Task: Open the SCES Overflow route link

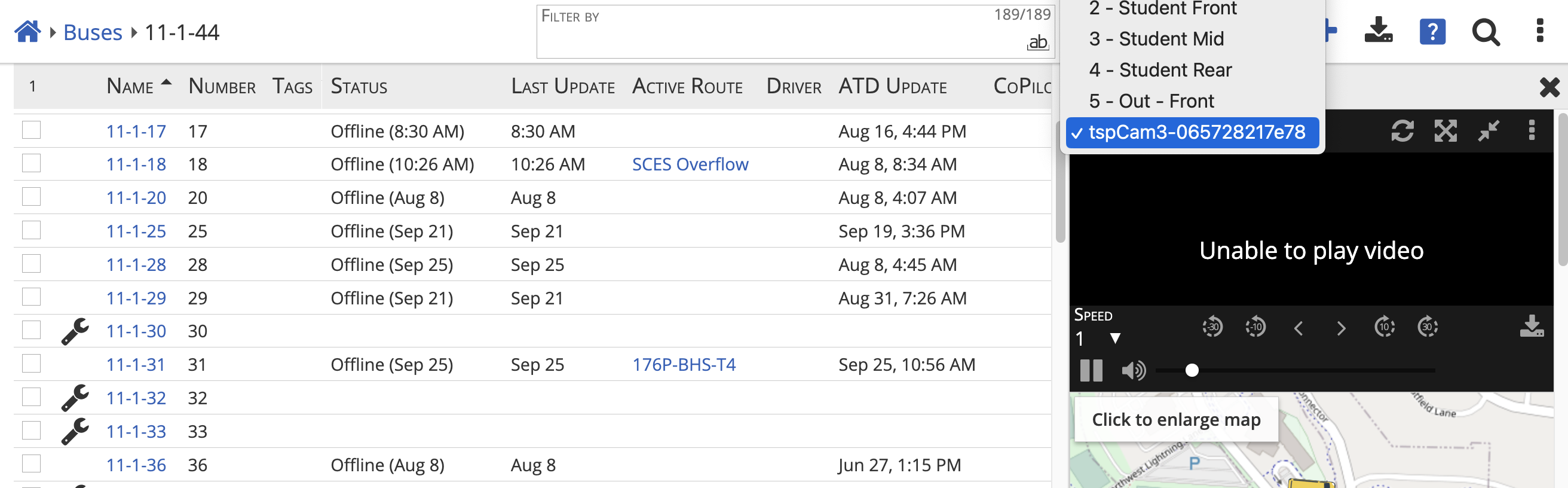Action: (x=690, y=164)
